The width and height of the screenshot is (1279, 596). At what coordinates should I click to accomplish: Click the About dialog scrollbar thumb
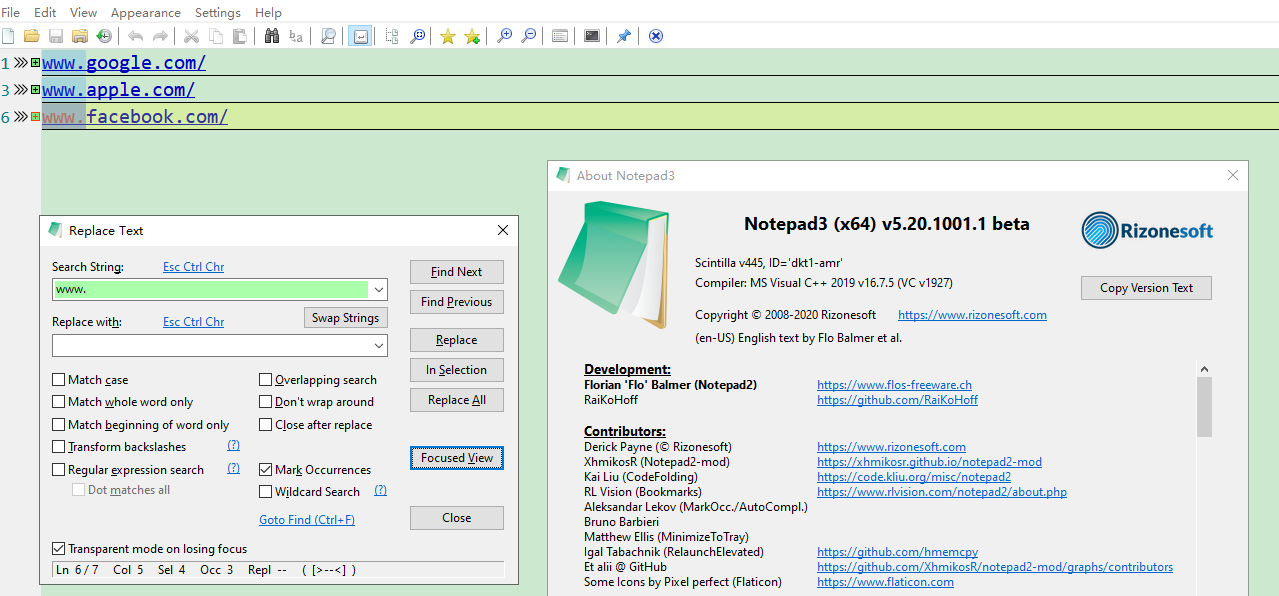[x=1205, y=407]
